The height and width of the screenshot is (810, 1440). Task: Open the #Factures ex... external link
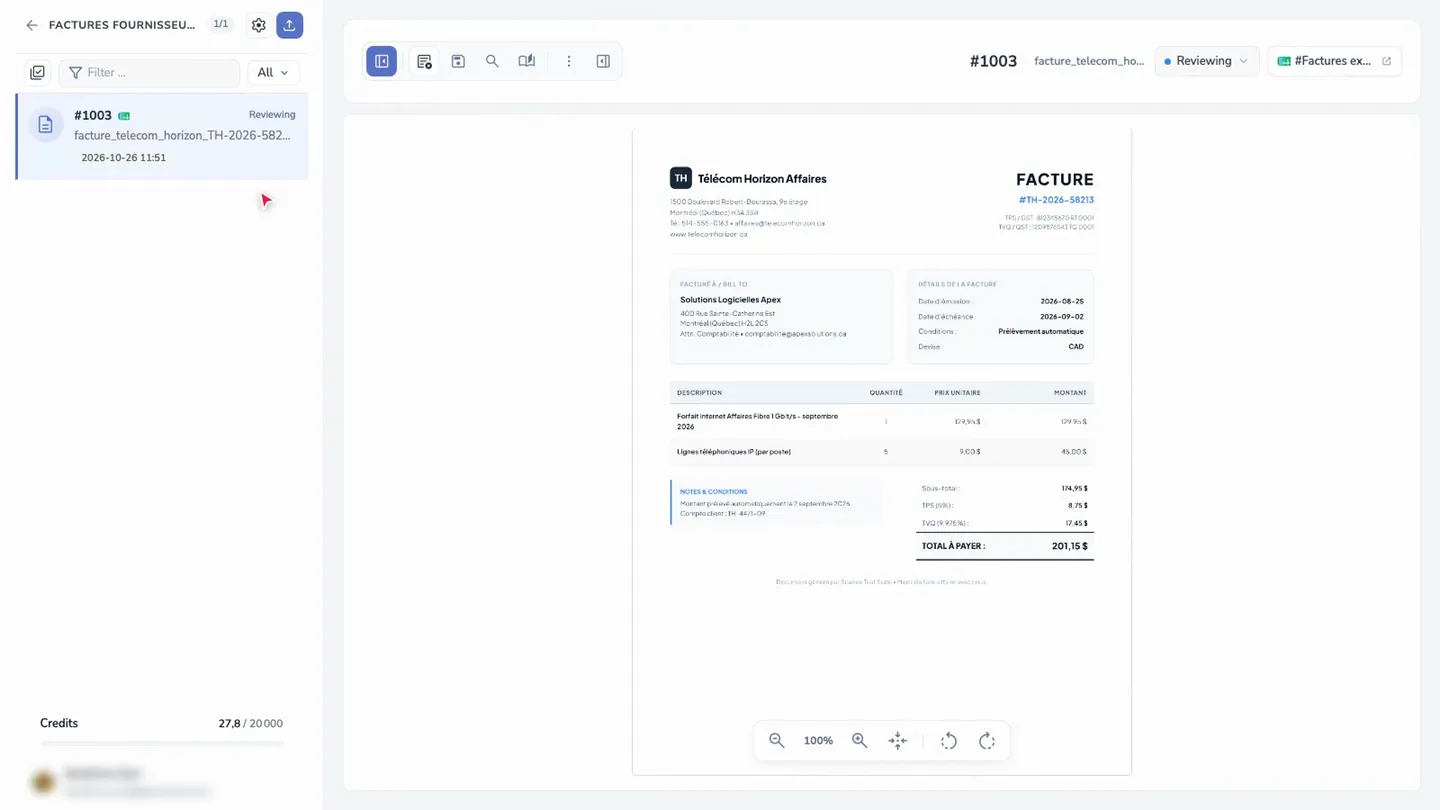(x=1334, y=61)
